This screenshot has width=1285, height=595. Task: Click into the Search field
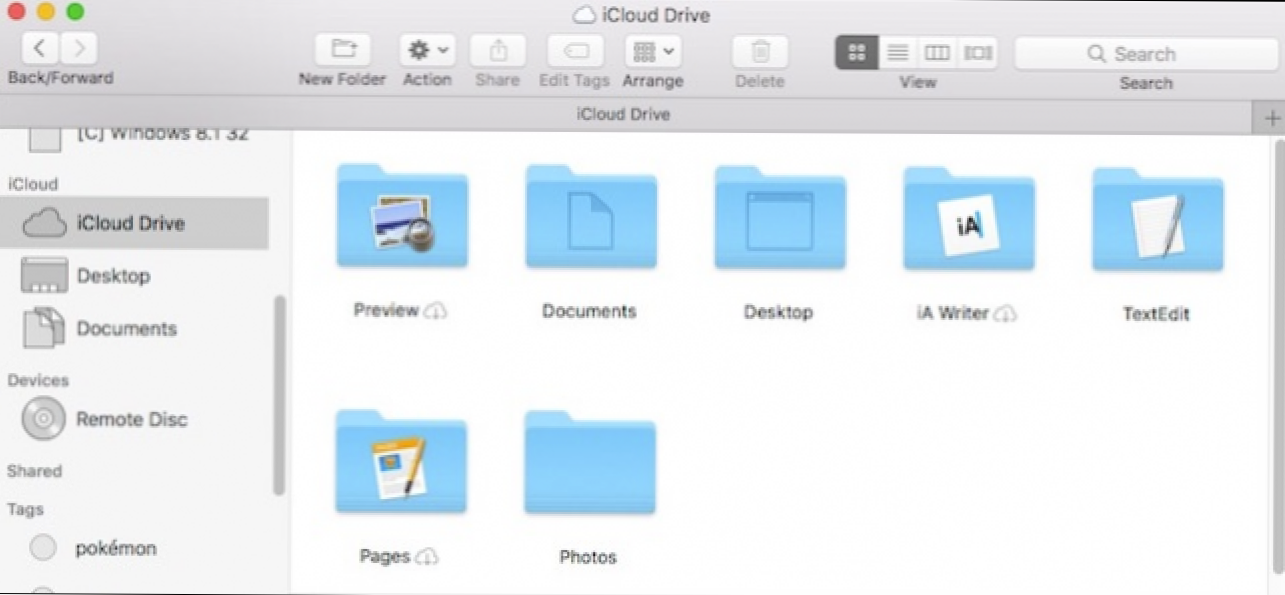pyautogui.click(x=1145, y=54)
